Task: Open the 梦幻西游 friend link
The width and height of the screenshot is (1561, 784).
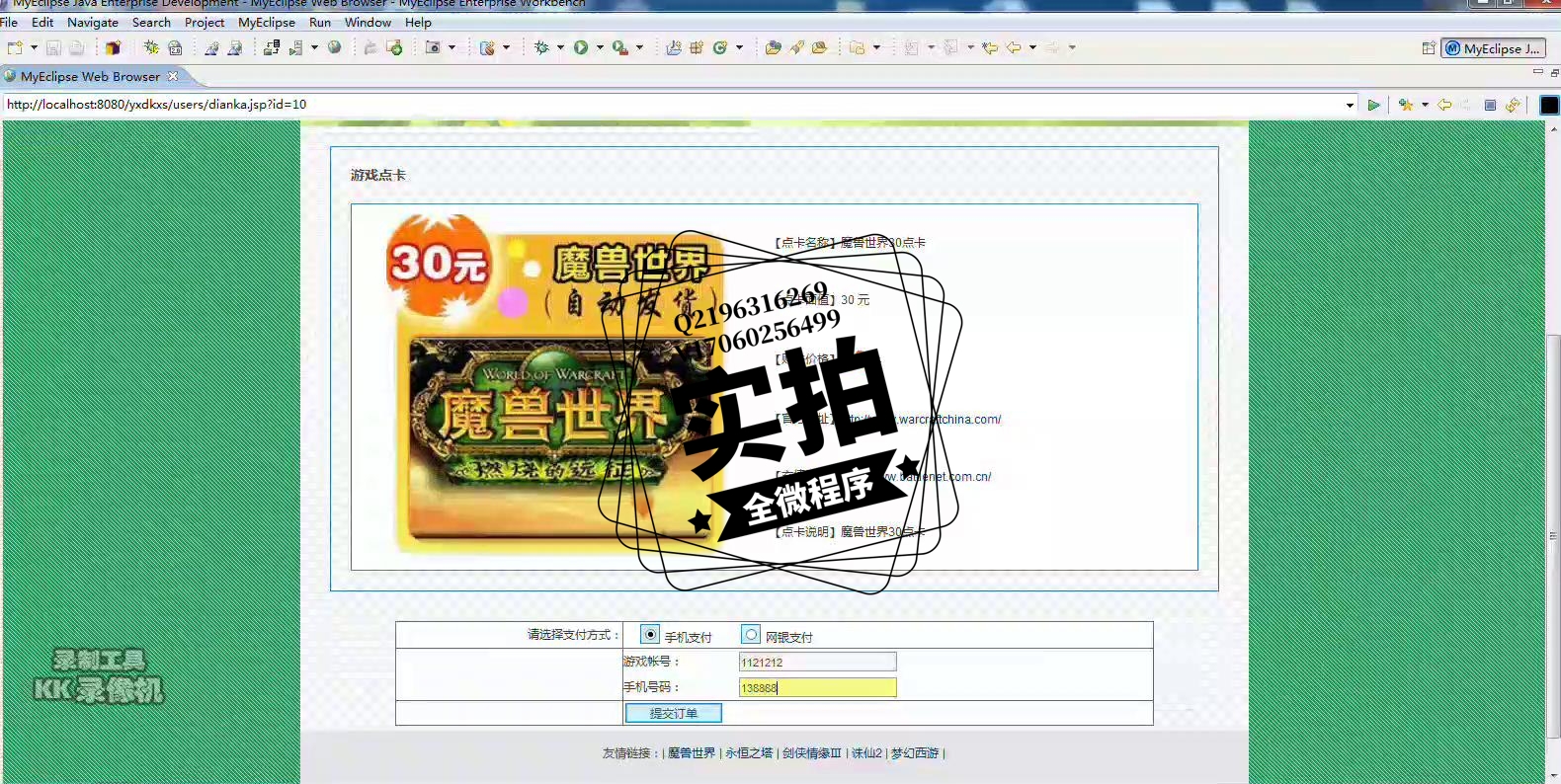Action: tap(915, 753)
